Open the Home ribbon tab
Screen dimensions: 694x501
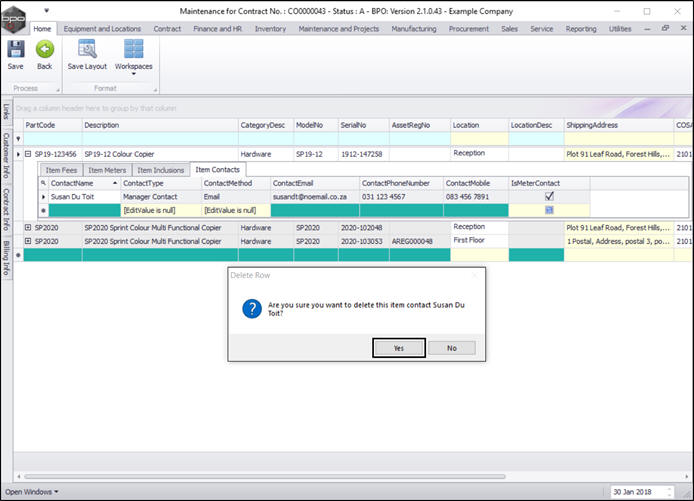[x=42, y=29]
